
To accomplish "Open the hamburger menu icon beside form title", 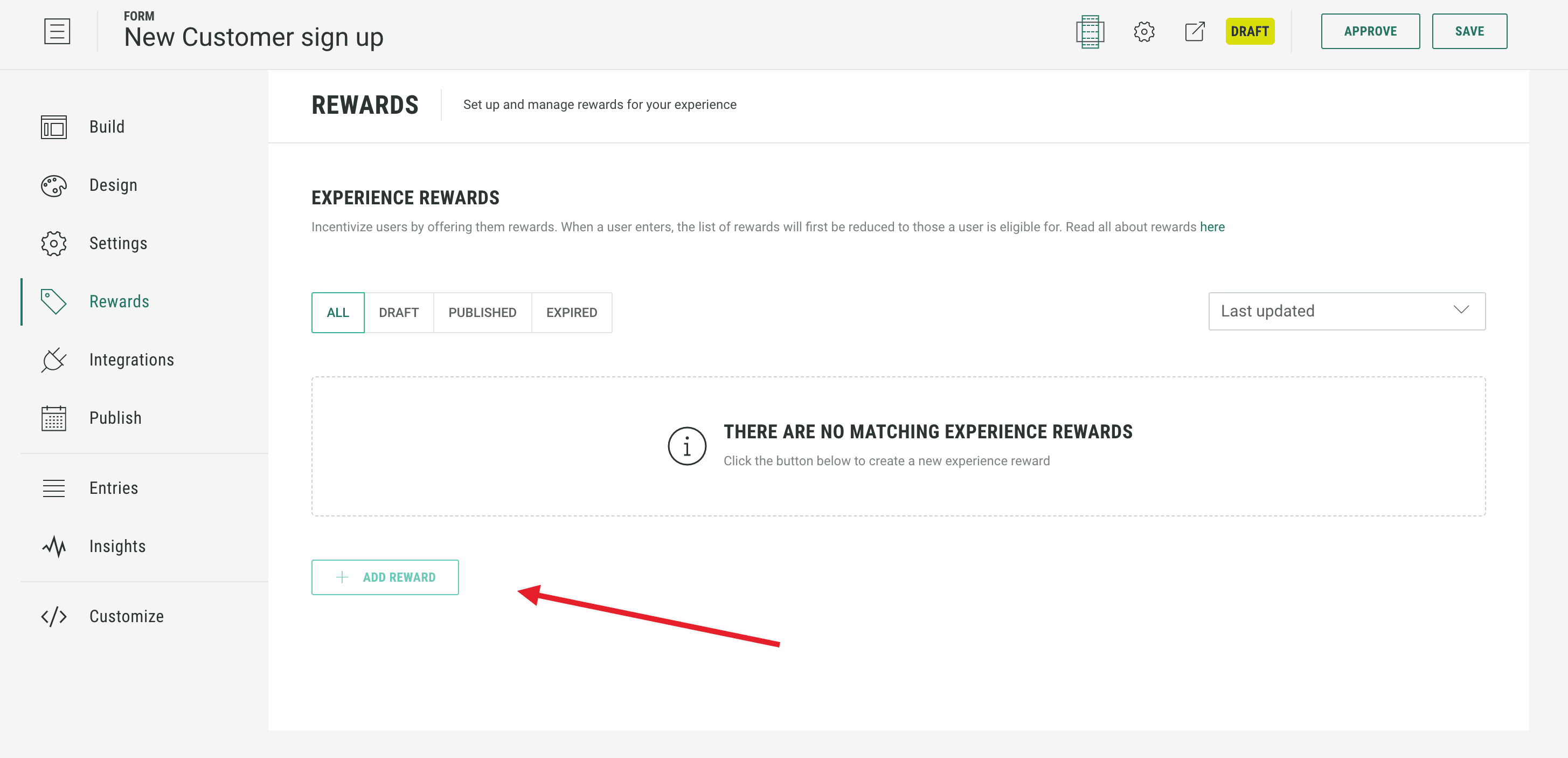I will 57,31.
